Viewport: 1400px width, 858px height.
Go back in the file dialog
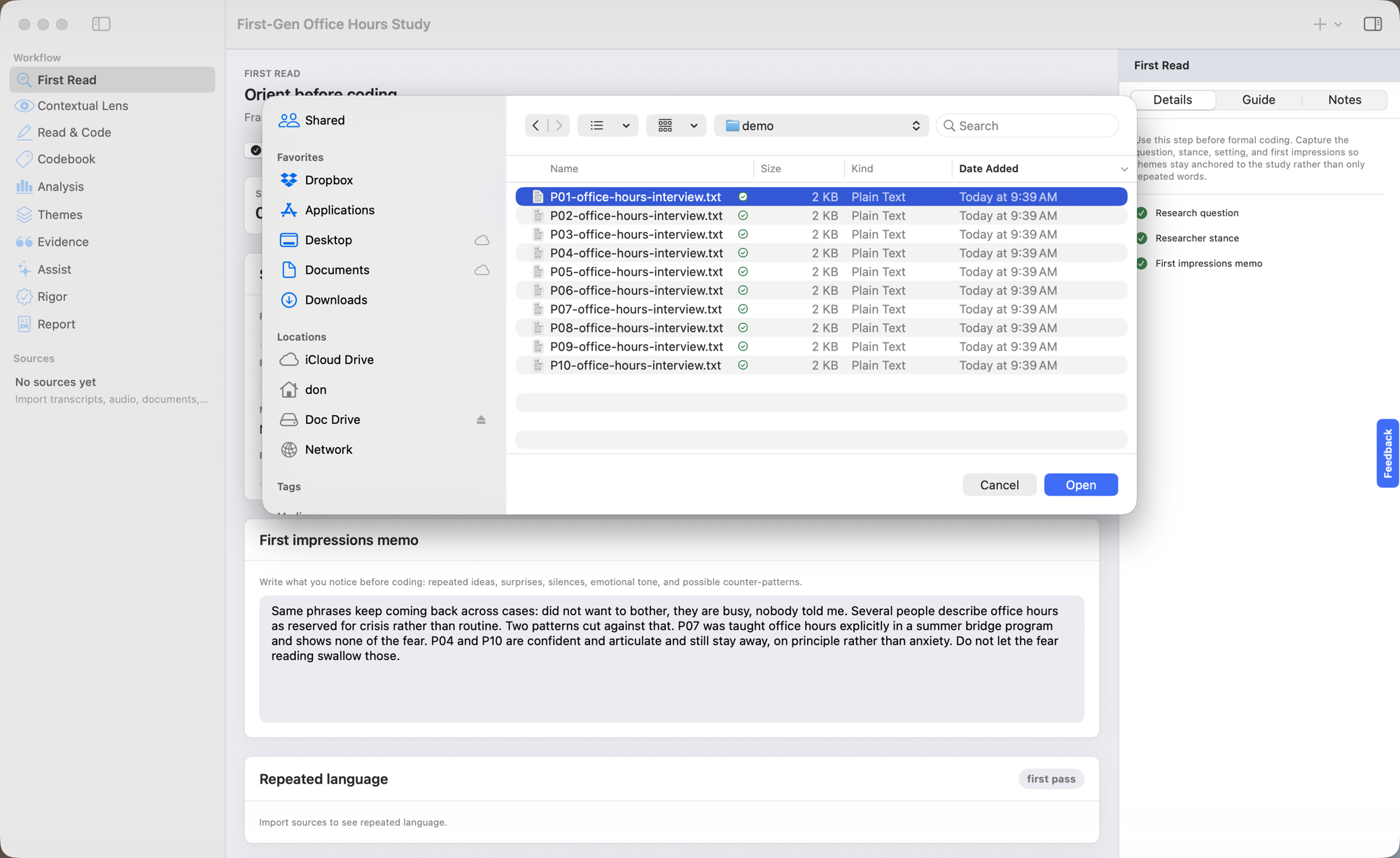click(x=535, y=125)
